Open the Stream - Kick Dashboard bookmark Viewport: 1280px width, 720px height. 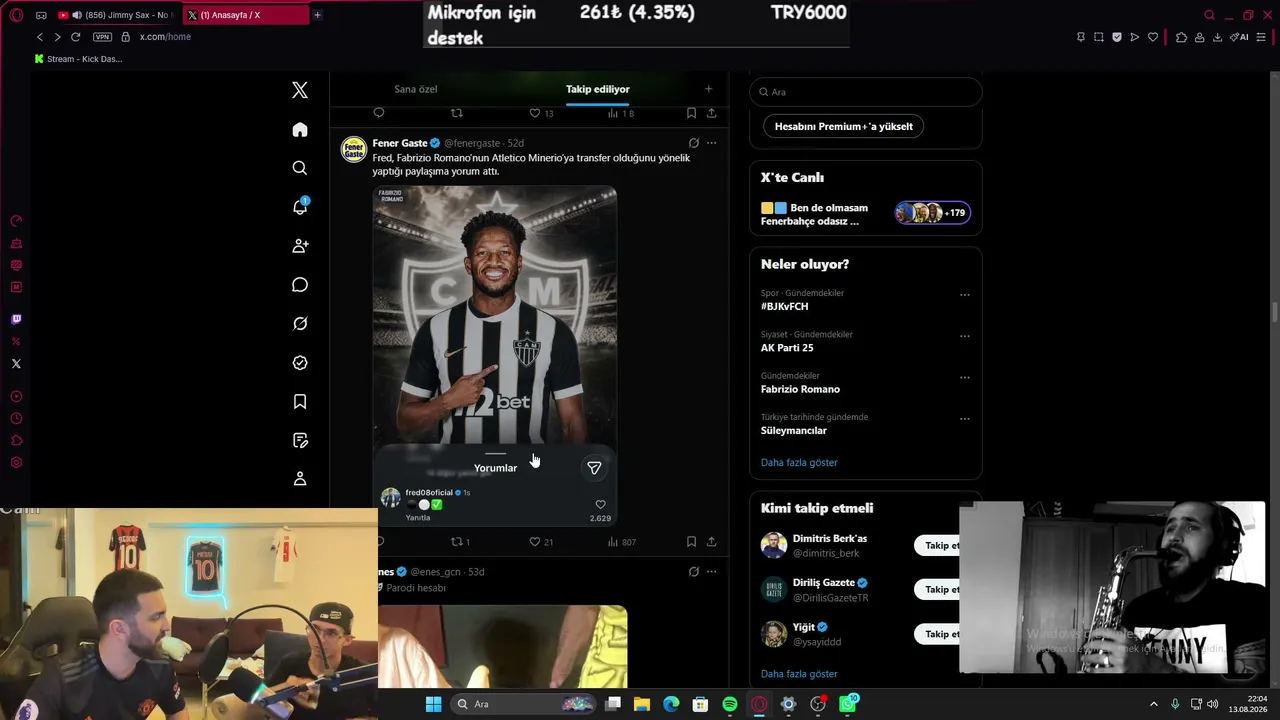tap(78, 59)
